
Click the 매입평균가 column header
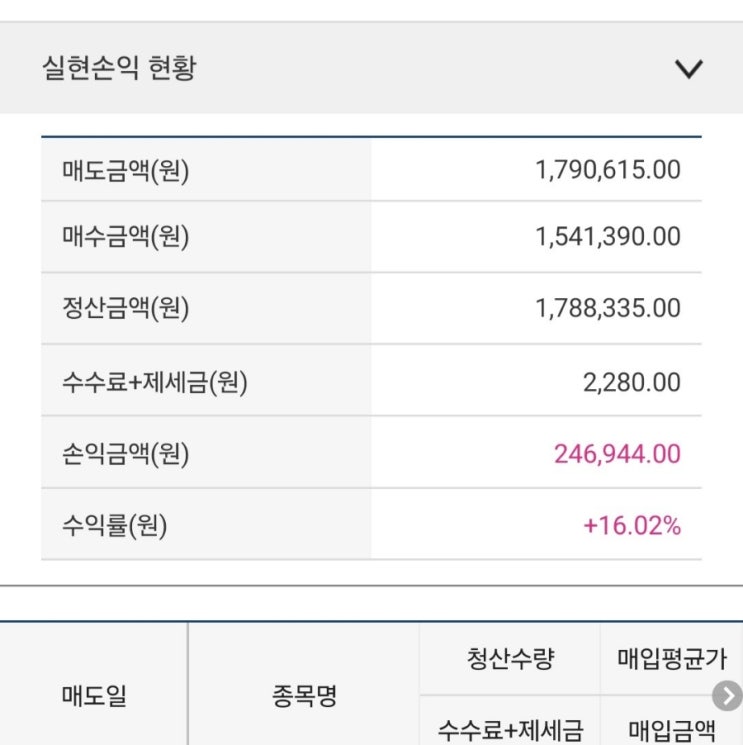click(x=672, y=660)
